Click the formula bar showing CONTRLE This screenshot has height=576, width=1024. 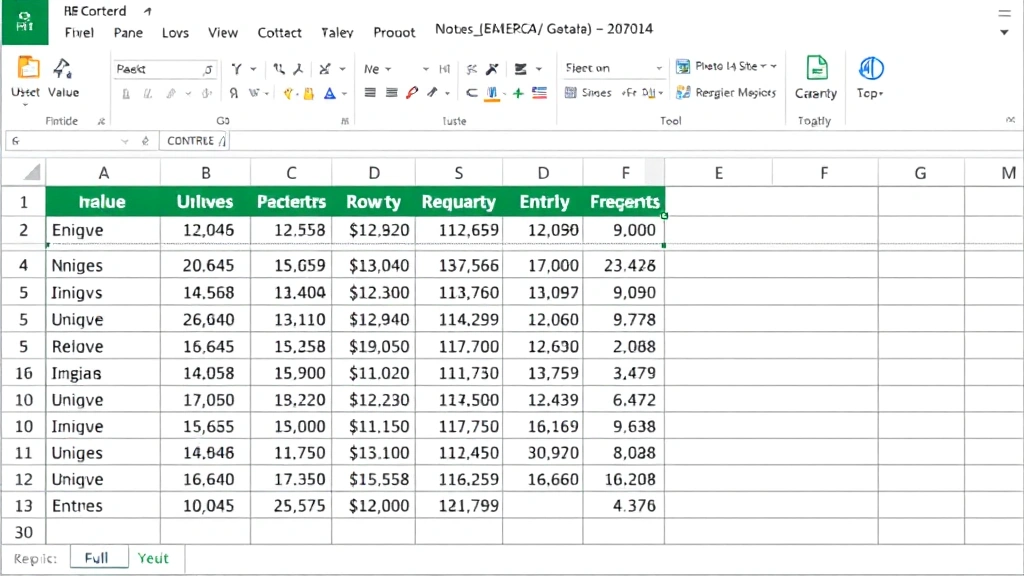pyautogui.click(x=195, y=140)
